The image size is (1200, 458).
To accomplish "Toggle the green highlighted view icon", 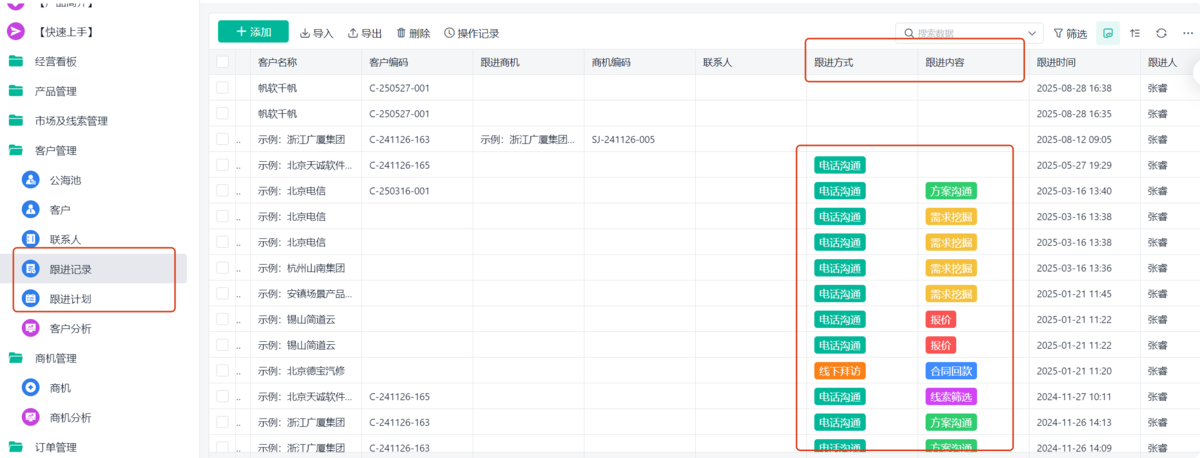I will pyautogui.click(x=1107, y=33).
